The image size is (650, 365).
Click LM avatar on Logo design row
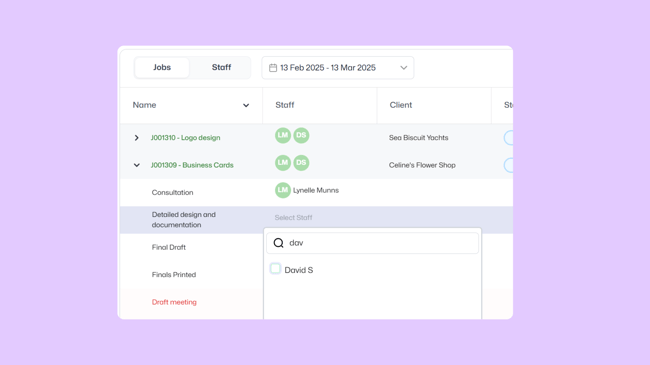[283, 135]
